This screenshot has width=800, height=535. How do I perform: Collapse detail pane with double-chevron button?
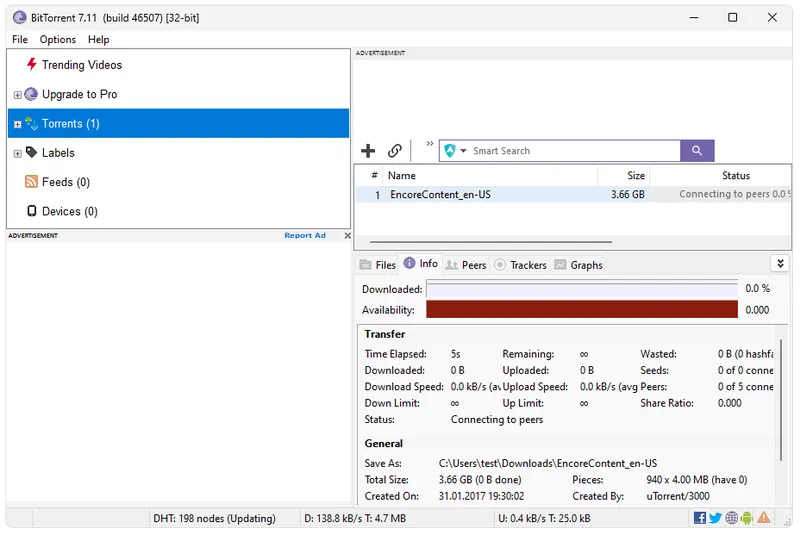point(780,264)
